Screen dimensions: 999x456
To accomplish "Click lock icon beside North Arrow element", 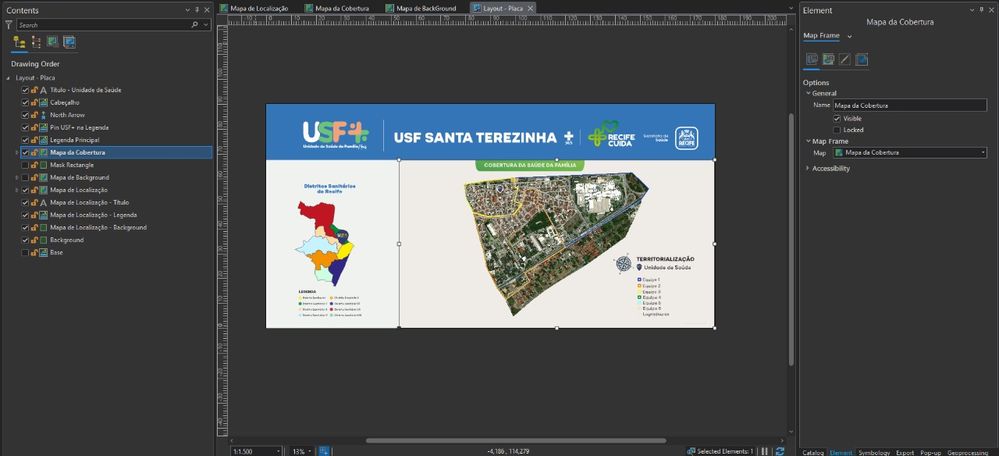I will (x=34, y=115).
